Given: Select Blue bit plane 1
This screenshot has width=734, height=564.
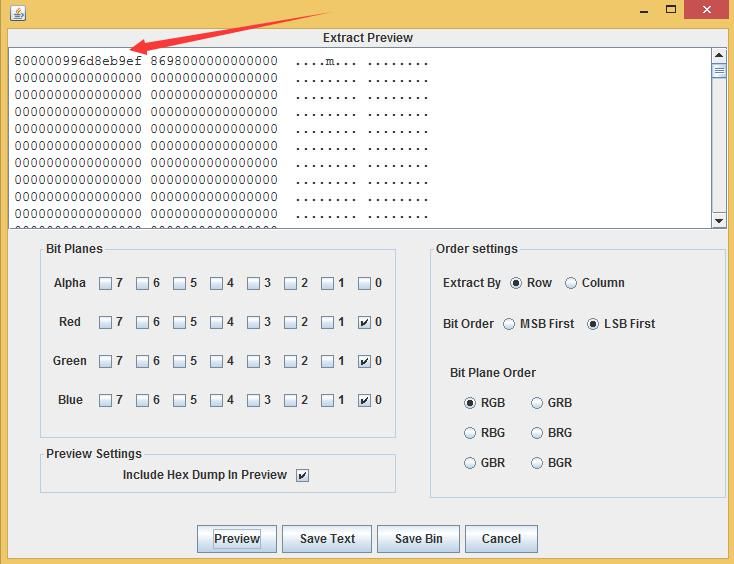Looking at the screenshot, I should pyautogui.click(x=327, y=401).
